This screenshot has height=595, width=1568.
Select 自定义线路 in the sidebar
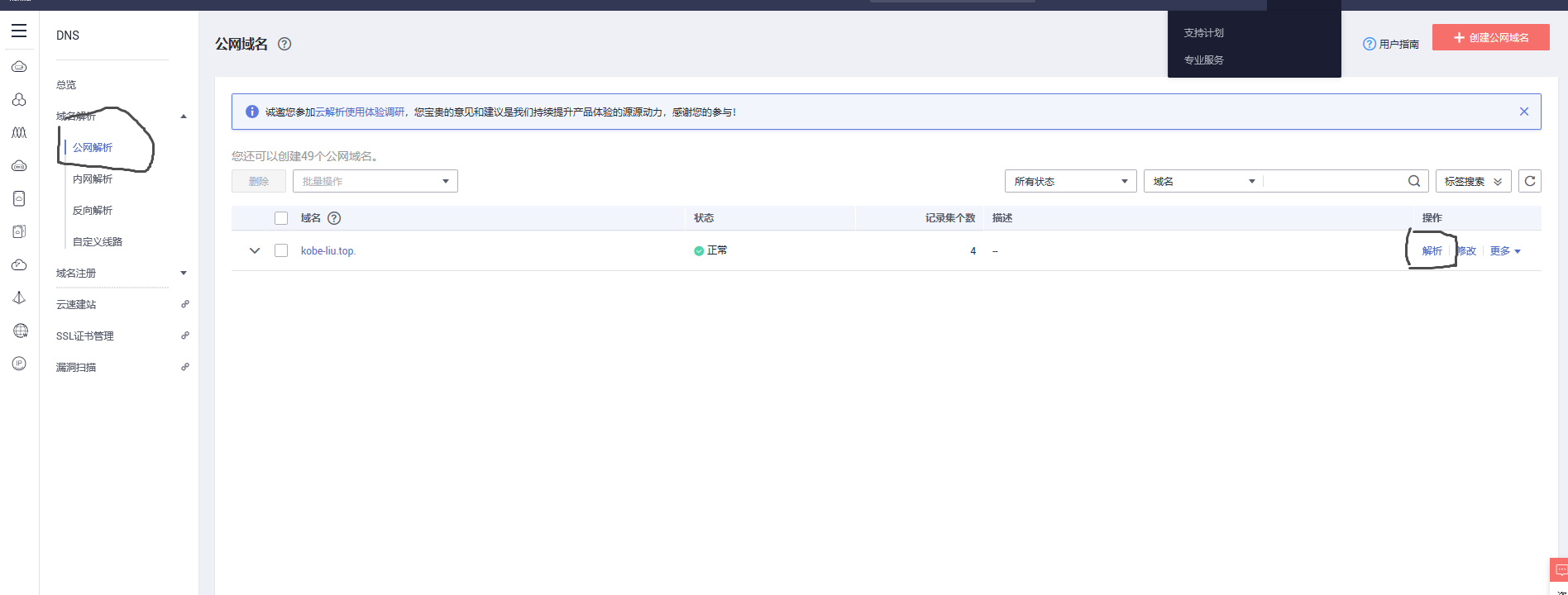pos(98,241)
